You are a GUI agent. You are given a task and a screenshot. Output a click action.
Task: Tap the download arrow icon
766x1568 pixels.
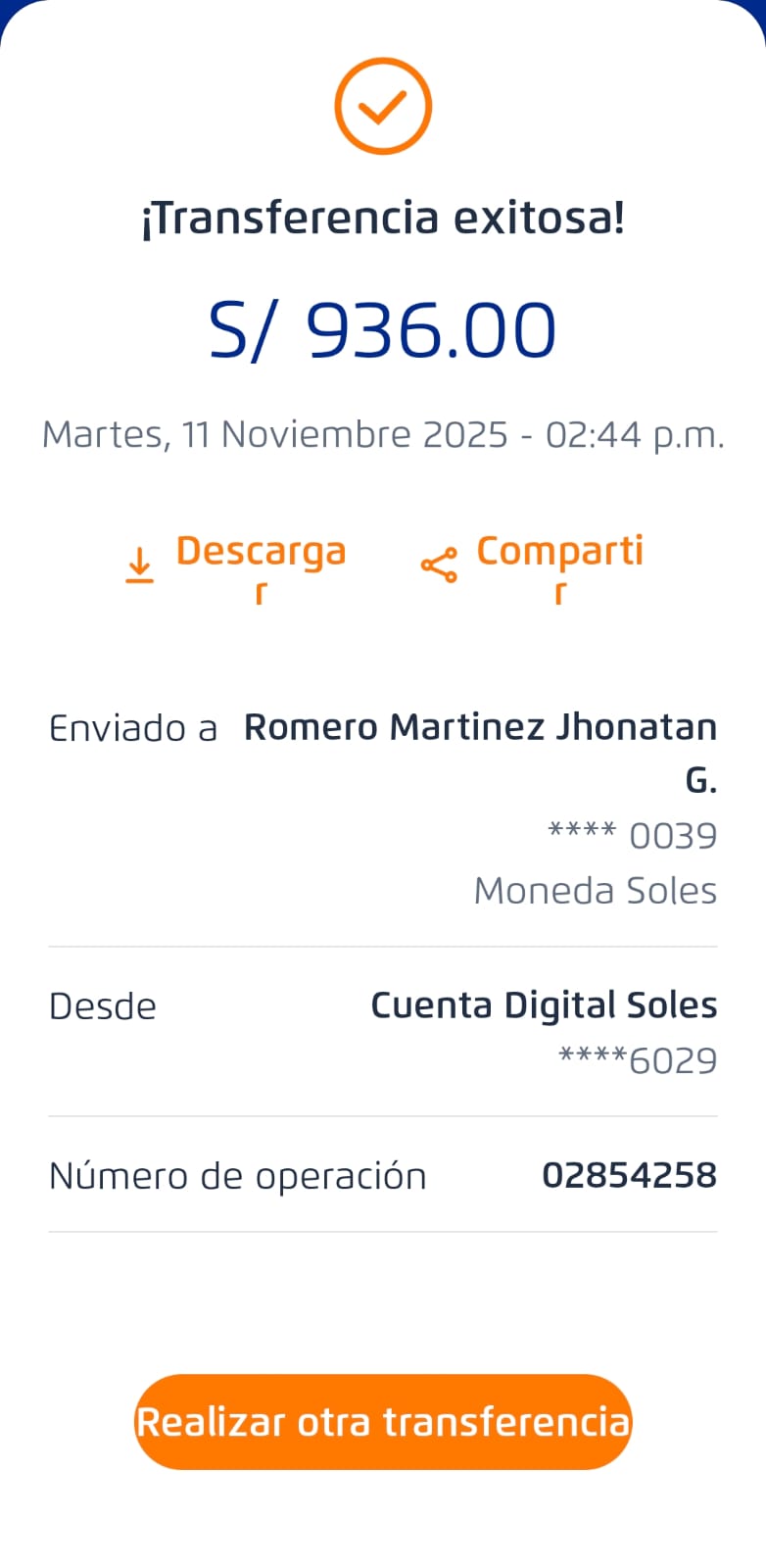(140, 565)
